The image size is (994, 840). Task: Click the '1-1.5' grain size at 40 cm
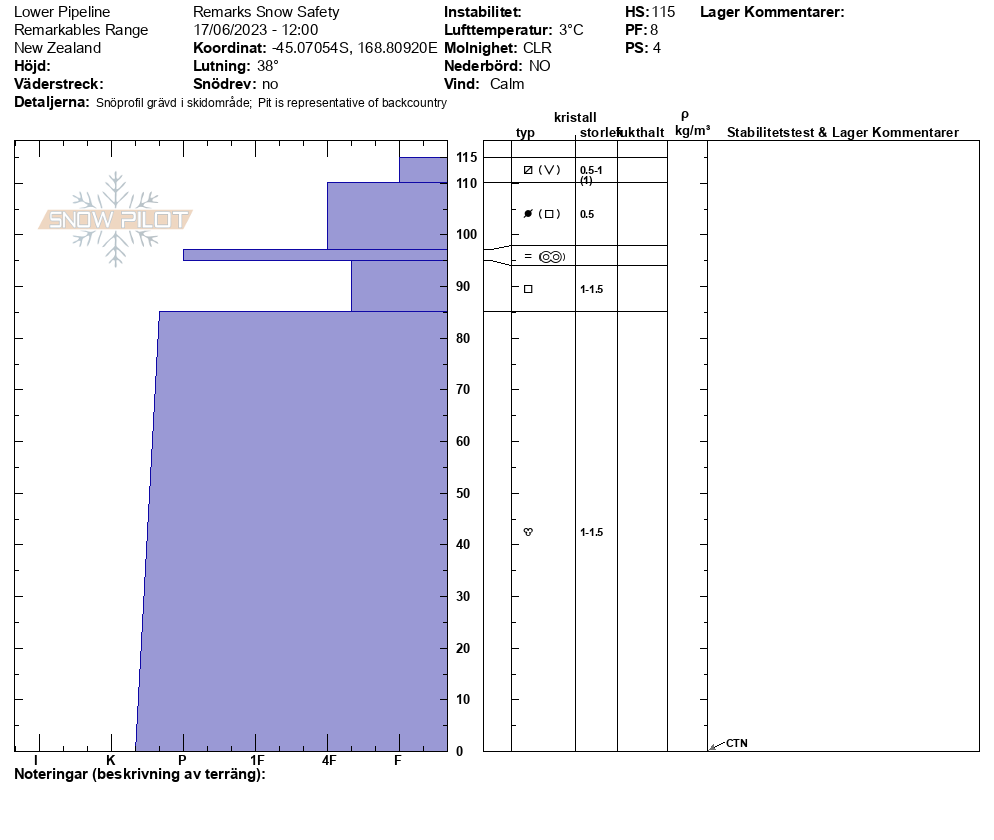(x=591, y=532)
